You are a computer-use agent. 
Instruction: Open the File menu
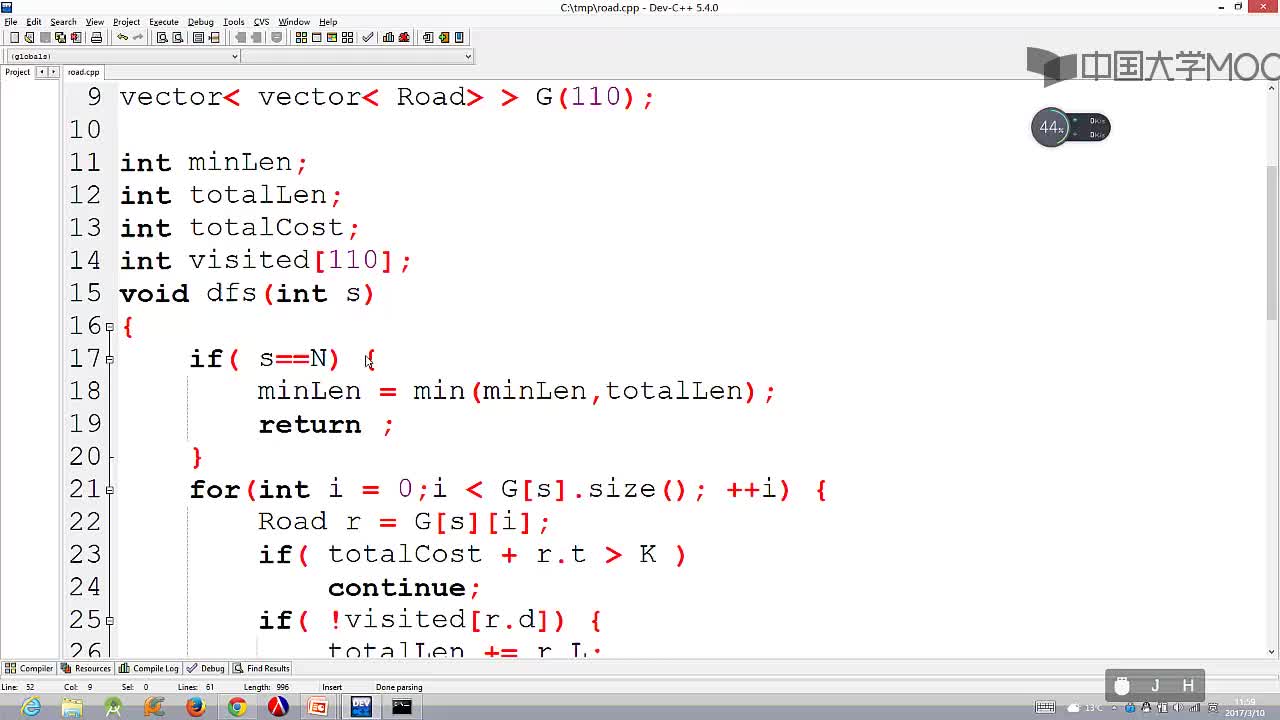(10, 22)
